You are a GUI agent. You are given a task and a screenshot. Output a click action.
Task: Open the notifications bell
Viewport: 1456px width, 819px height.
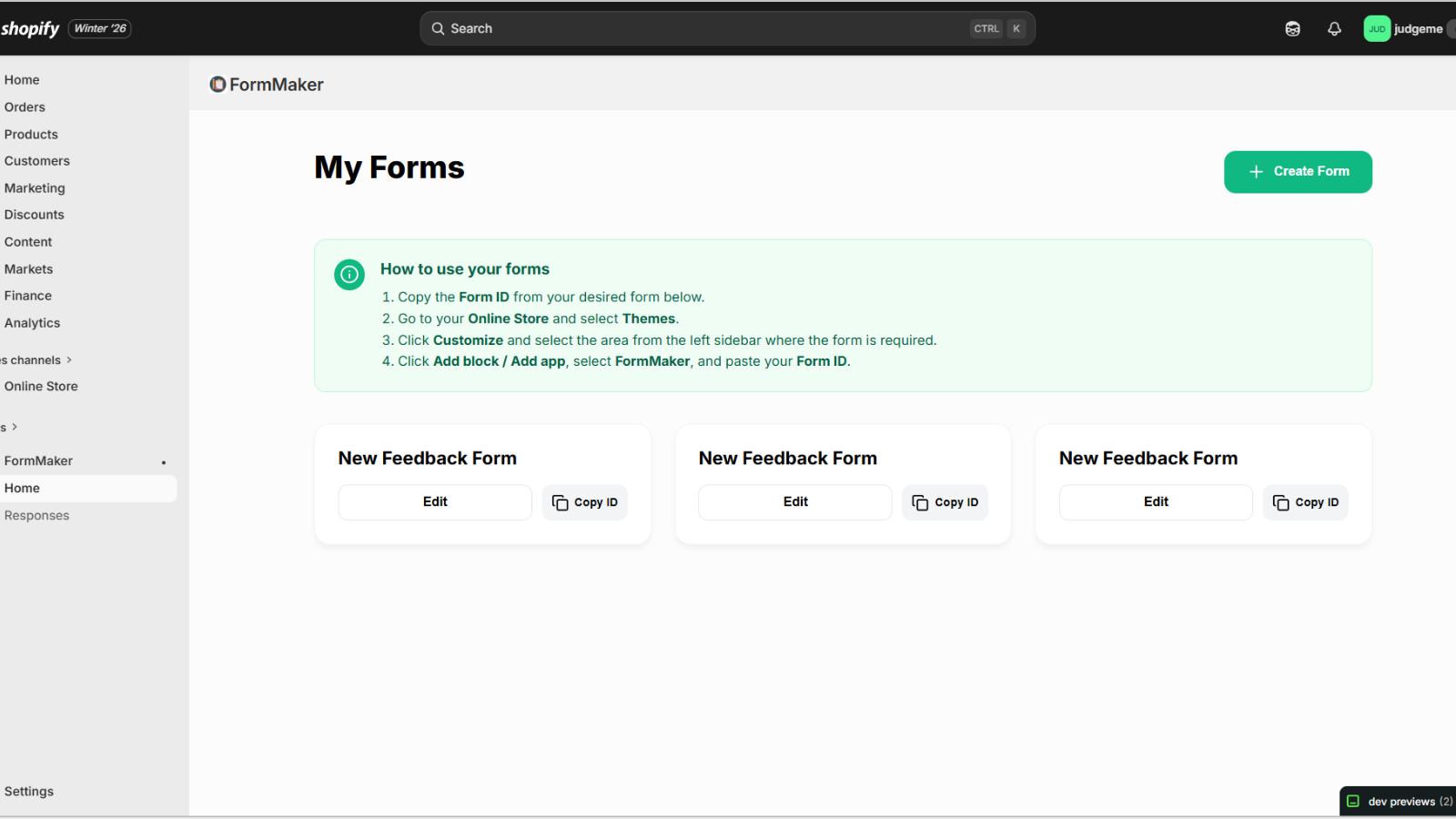[1334, 29]
